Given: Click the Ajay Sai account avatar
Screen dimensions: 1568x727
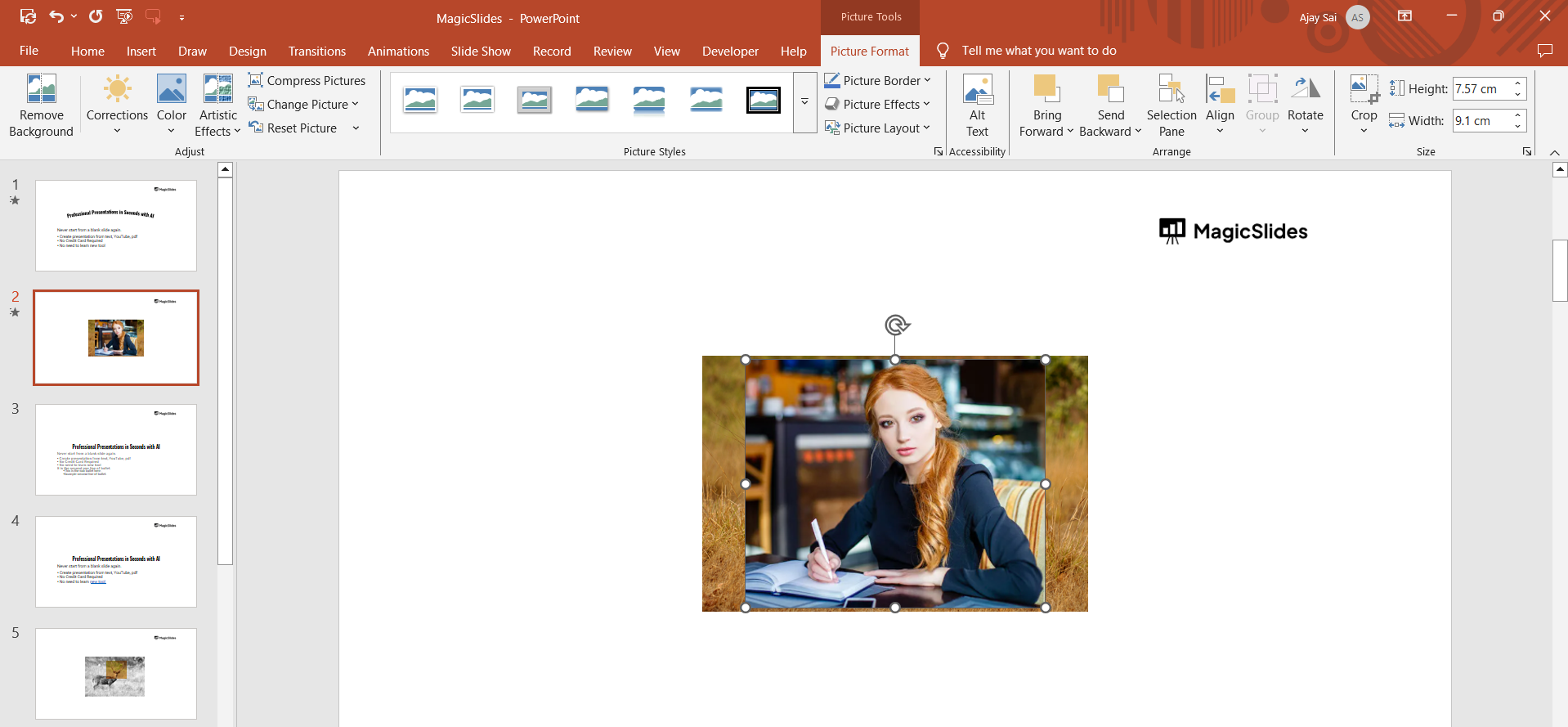Looking at the screenshot, I should (x=1358, y=17).
